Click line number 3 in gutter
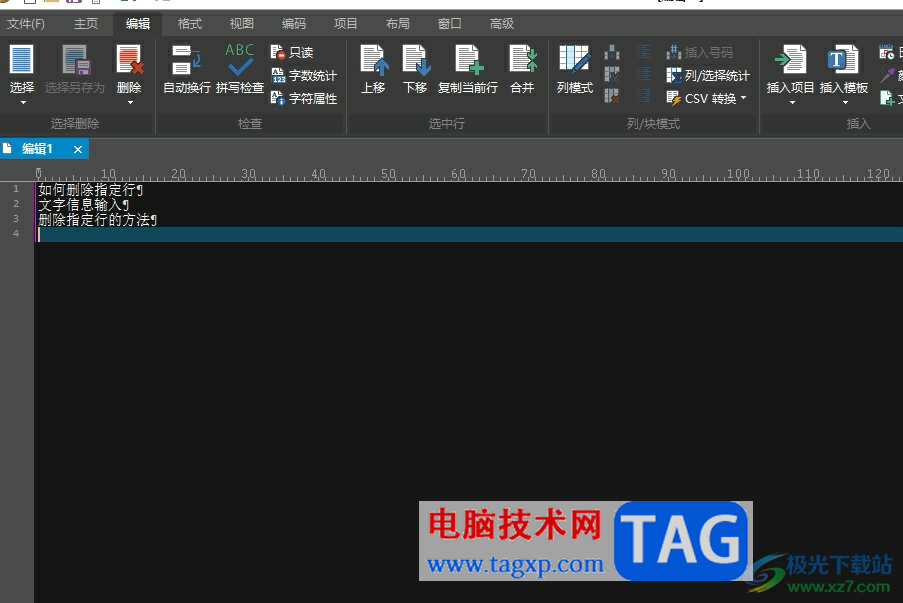903x603 pixels. [16, 219]
